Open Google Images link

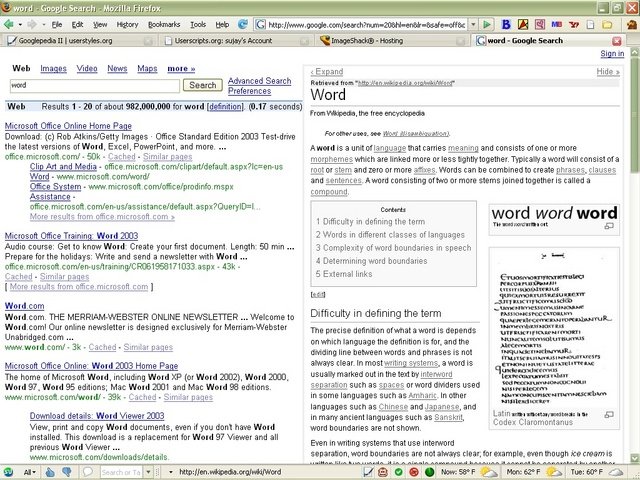click(x=53, y=69)
